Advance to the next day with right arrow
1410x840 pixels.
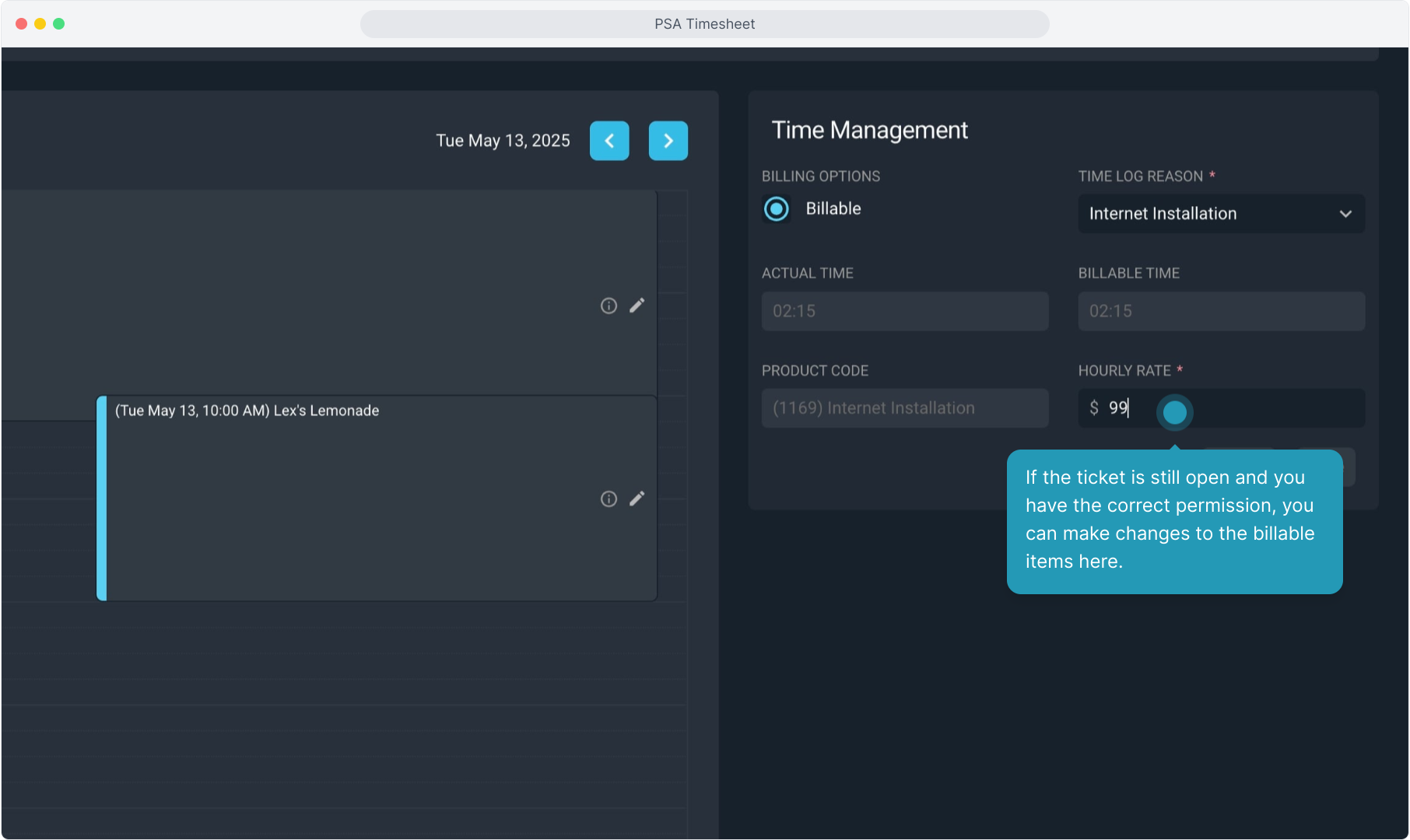(x=668, y=141)
